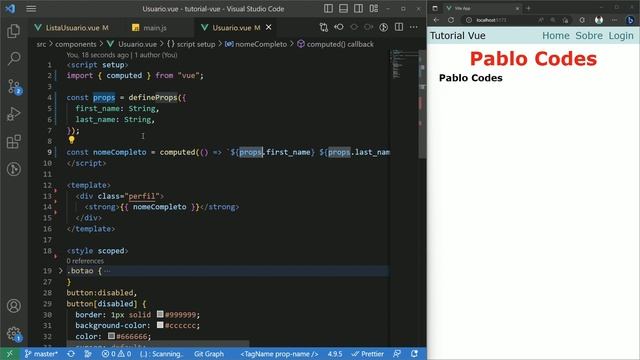The height and width of the screenshot is (360, 640).
Task: Open Git Graph from status bar
Action: coord(209,354)
